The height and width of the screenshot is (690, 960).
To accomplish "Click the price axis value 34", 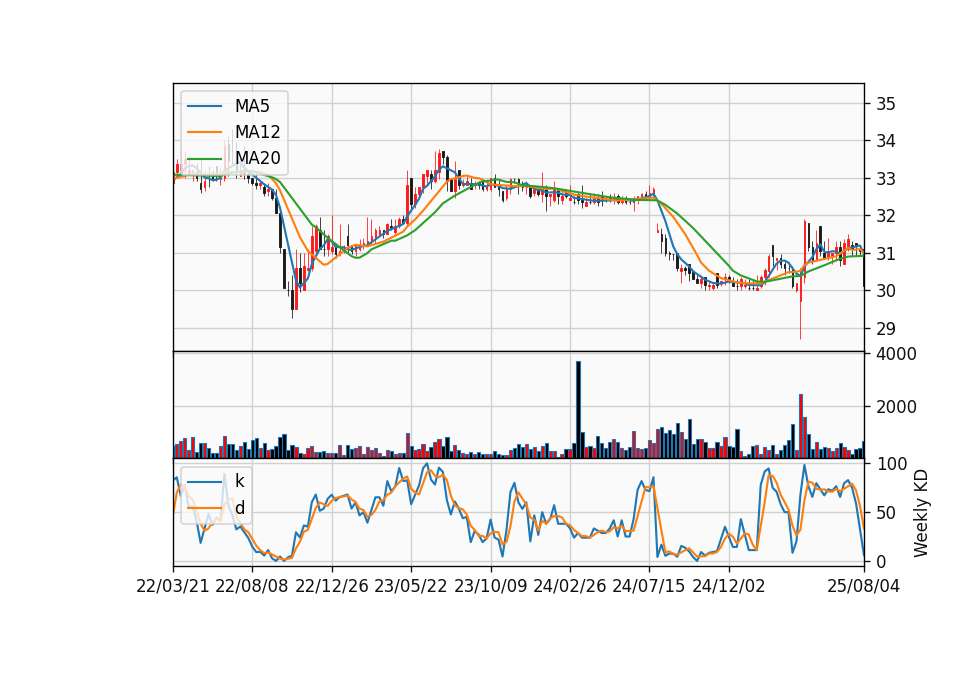I will coord(886,141).
